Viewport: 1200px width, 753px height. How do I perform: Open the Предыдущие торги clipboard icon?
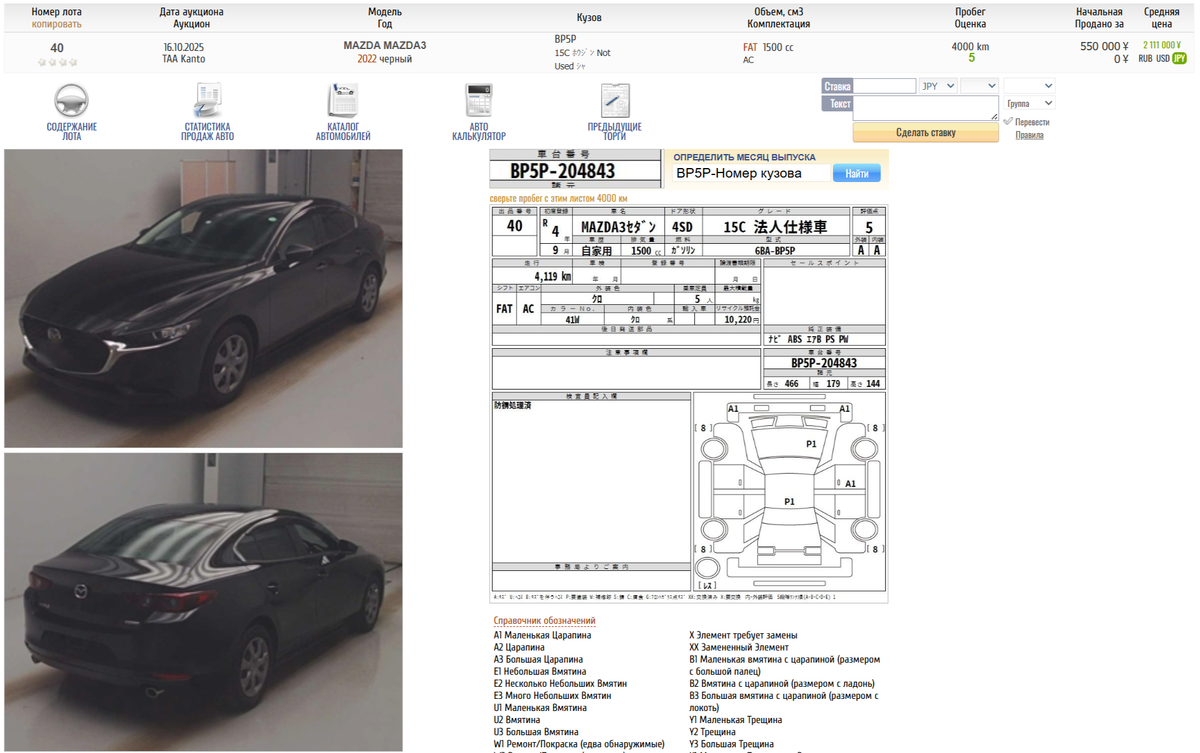615,101
